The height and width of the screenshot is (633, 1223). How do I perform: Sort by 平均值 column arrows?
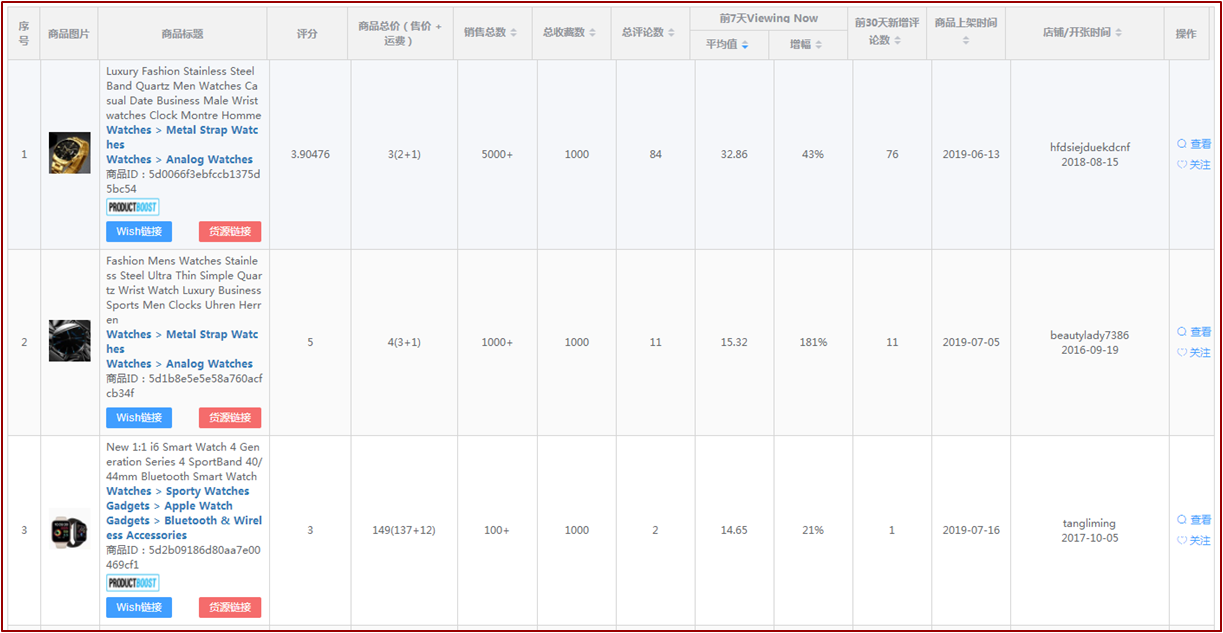pos(745,45)
